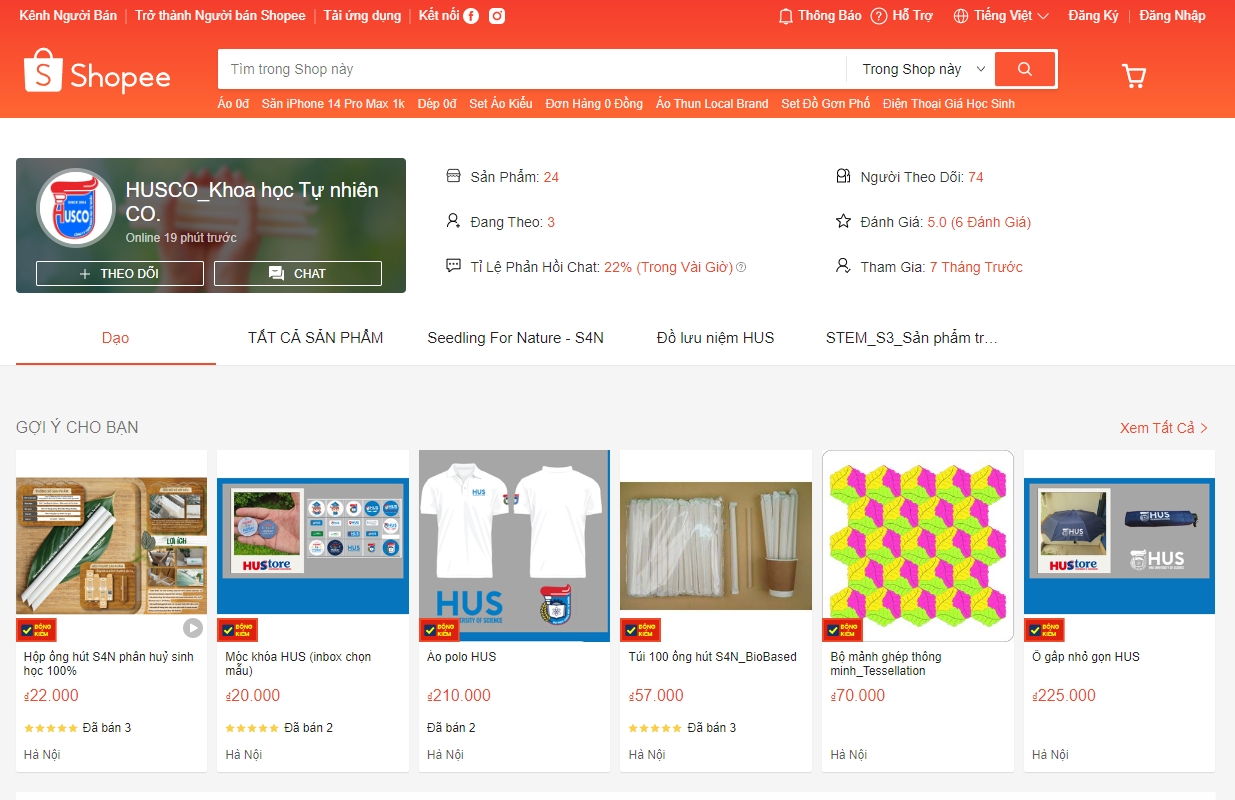Viewport: 1235px width, 800px height.
Task: Click the five-star rating on Móc khóa HUS
Action: pyautogui.click(x=251, y=728)
